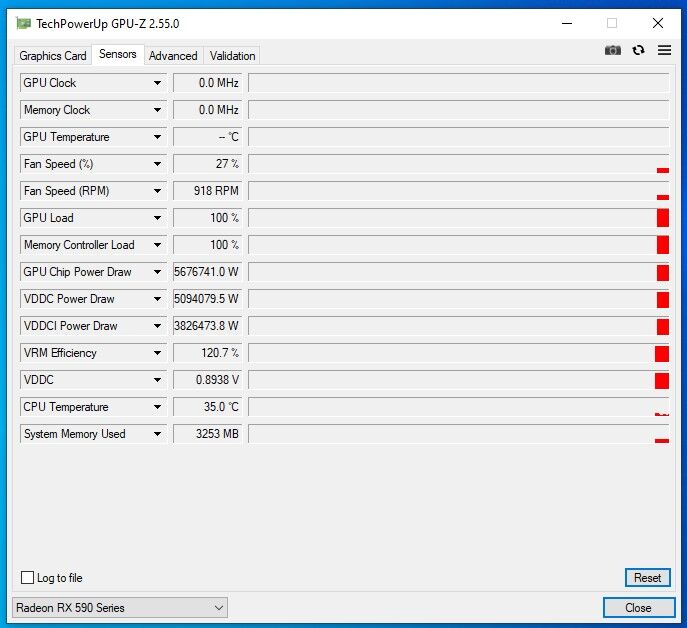Click the System Memory Used graph
The height and width of the screenshot is (628, 687).
pos(459,434)
